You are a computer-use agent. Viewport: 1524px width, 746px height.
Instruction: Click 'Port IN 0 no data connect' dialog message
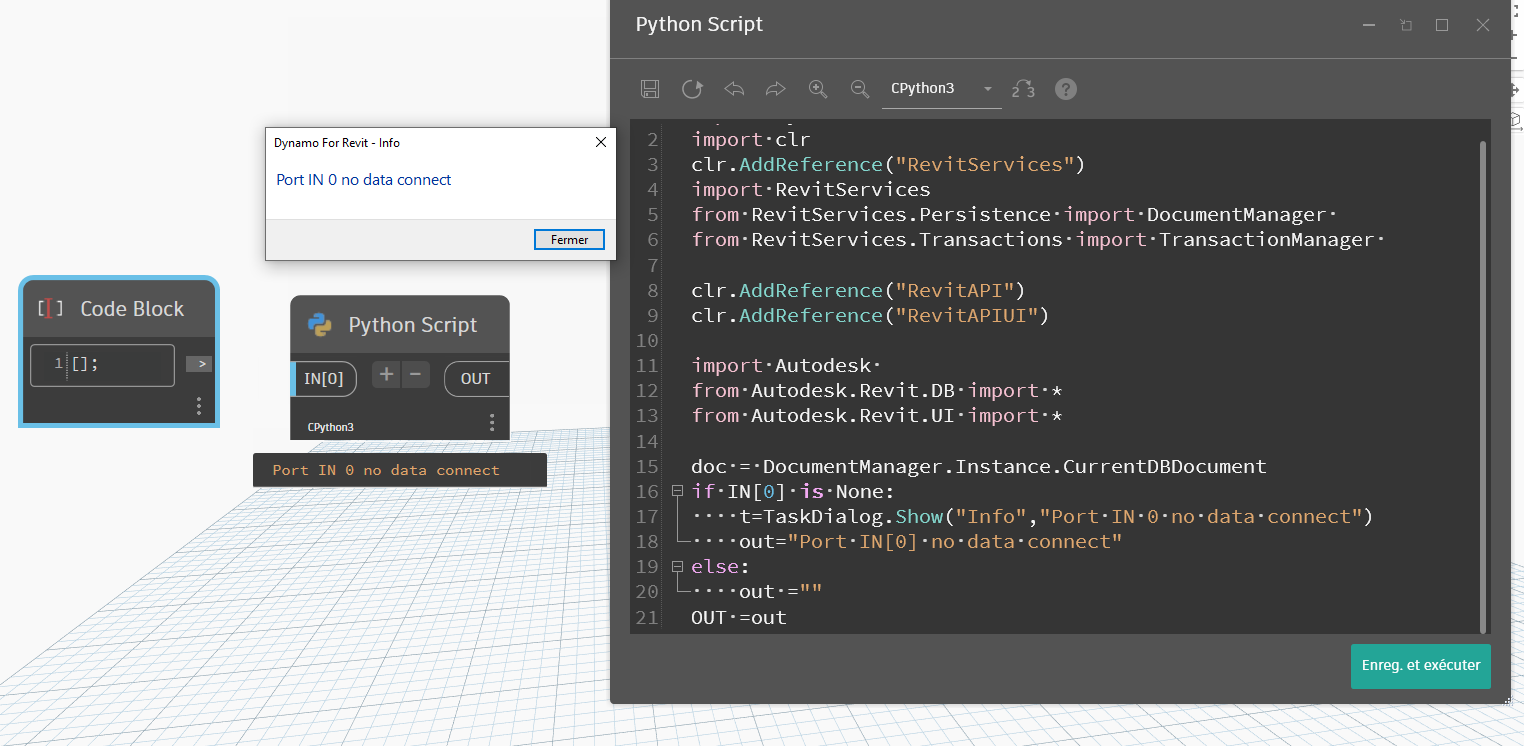pos(364,180)
